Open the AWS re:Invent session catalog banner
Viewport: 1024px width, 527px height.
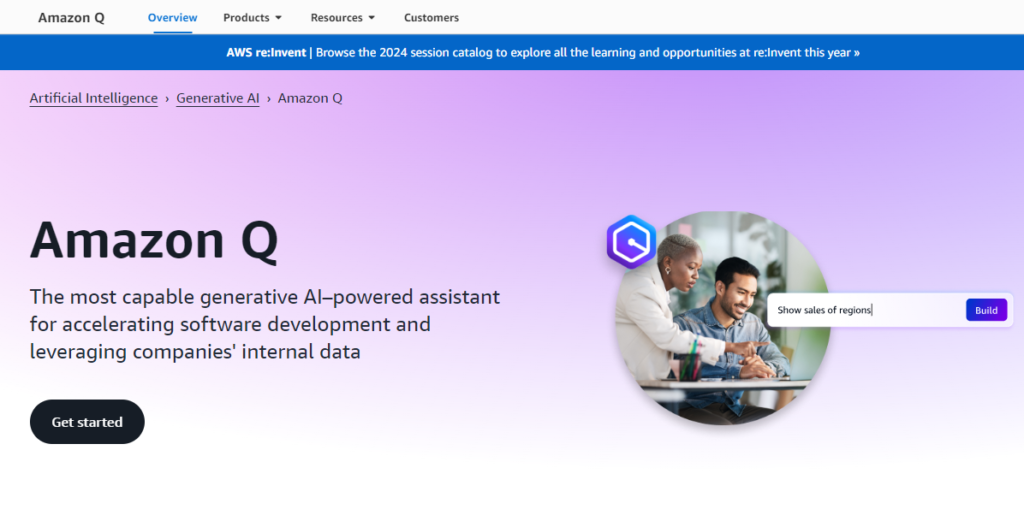(x=543, y=52)
